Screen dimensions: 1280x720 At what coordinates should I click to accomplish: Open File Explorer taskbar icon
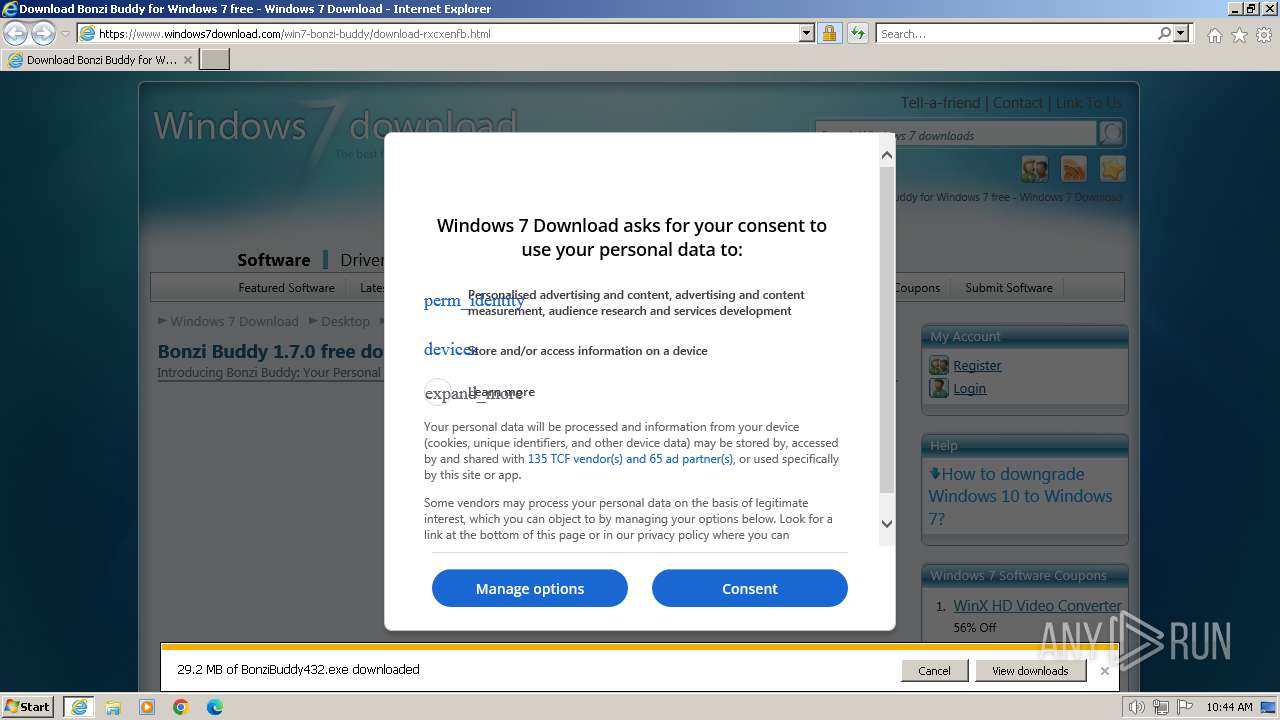tap(113, 707)
